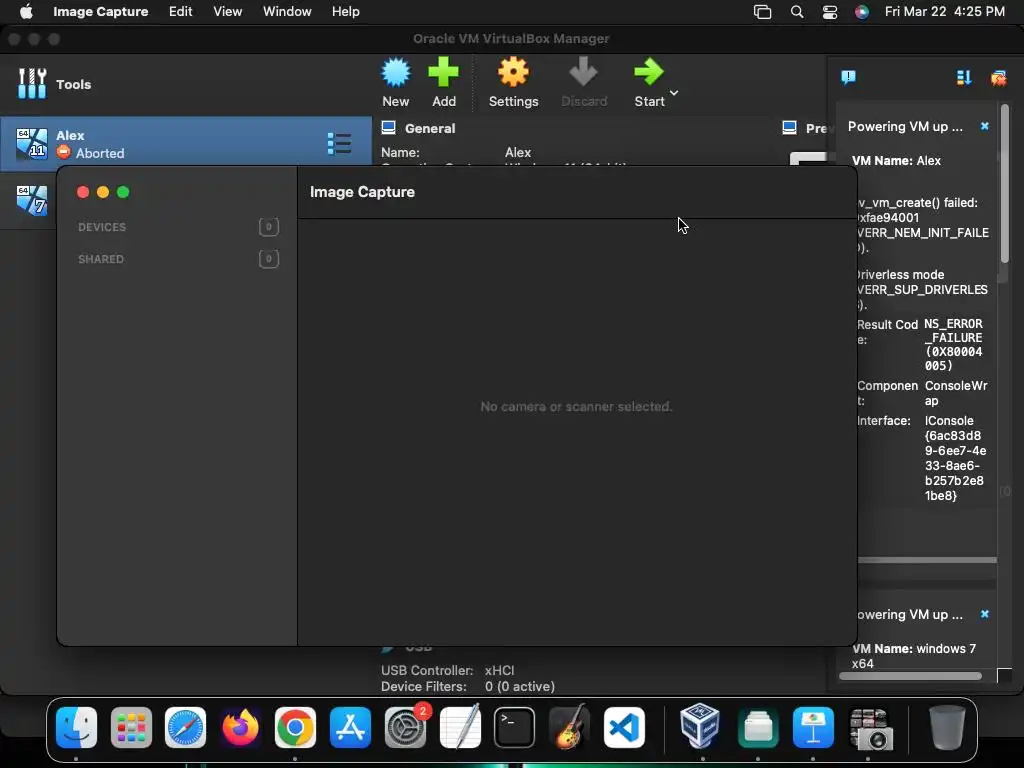Toggle the notification center icon

coord(848,78)
